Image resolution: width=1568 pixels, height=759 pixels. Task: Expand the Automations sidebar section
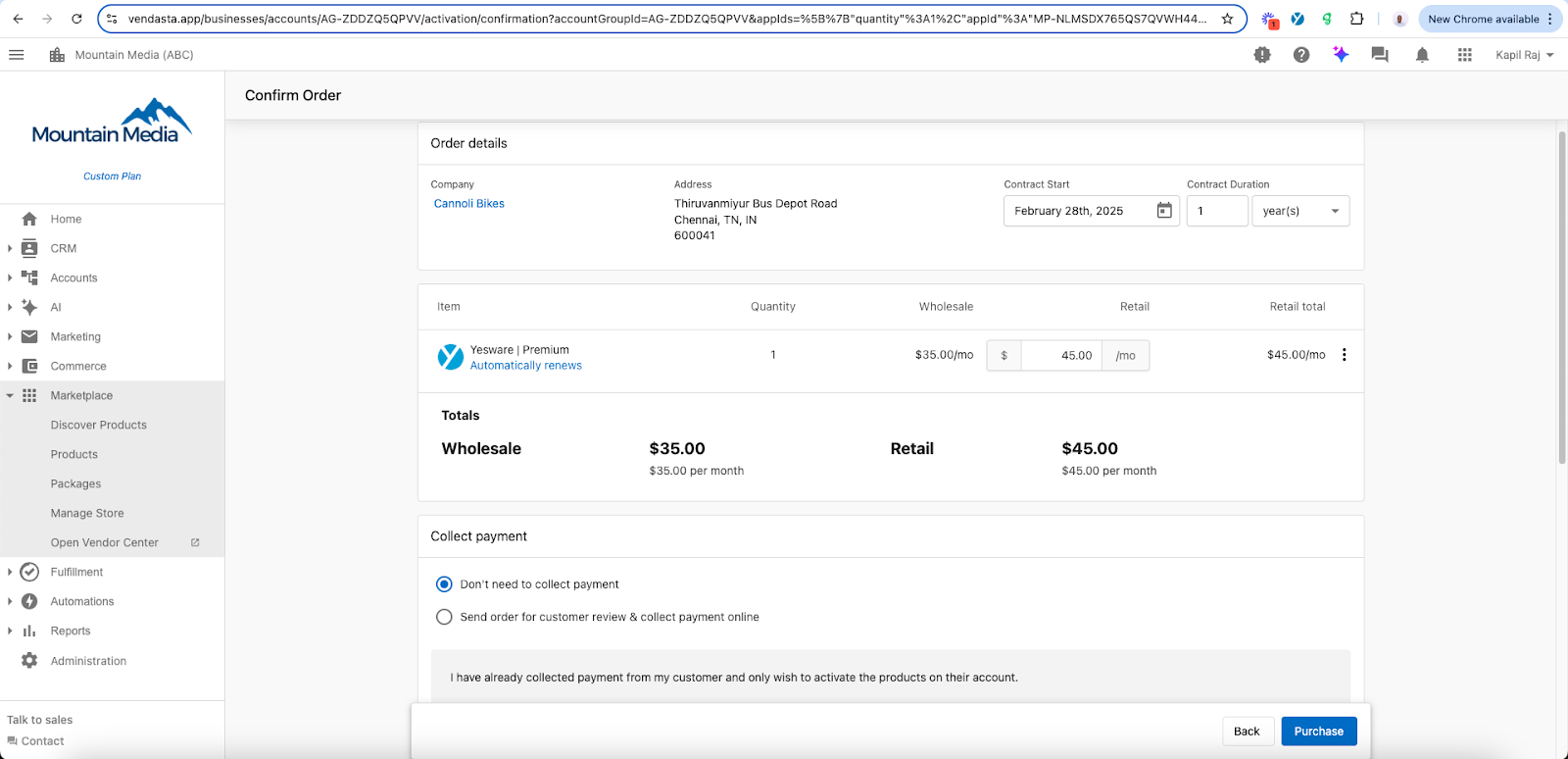(x=10, y=601)
